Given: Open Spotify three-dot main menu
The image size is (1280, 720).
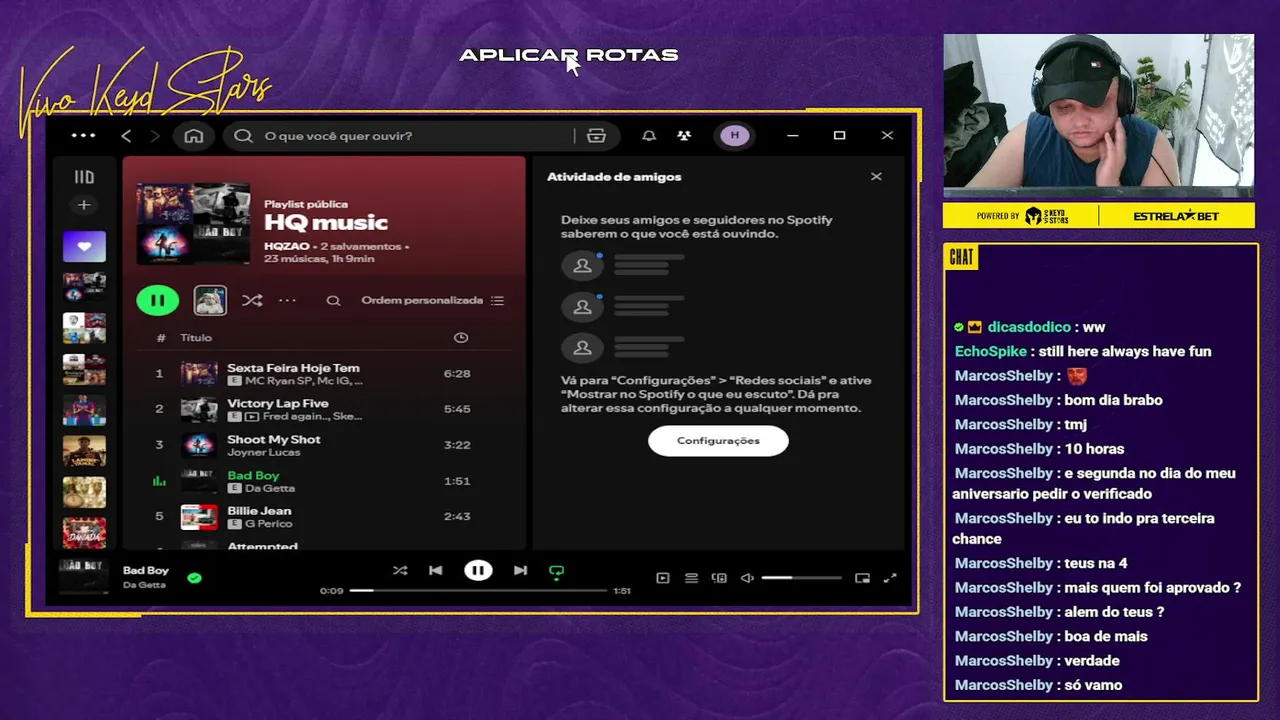Looking at the screenshot, I should click(x=84, y=136).
